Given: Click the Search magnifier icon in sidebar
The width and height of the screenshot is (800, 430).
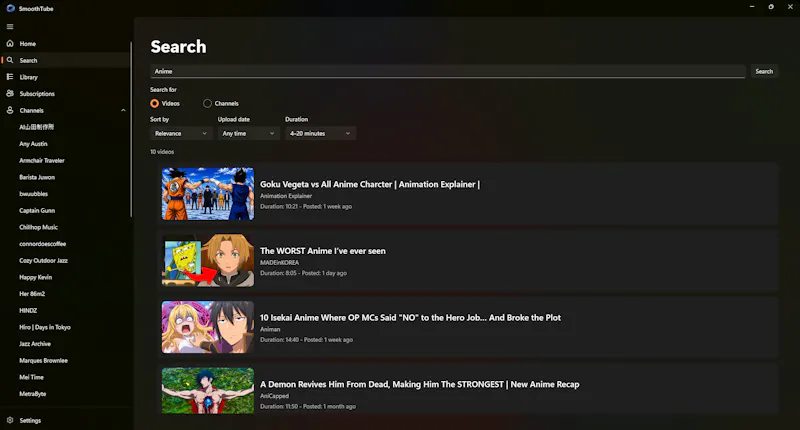Looking at the screenshot, I should [10, 60].
